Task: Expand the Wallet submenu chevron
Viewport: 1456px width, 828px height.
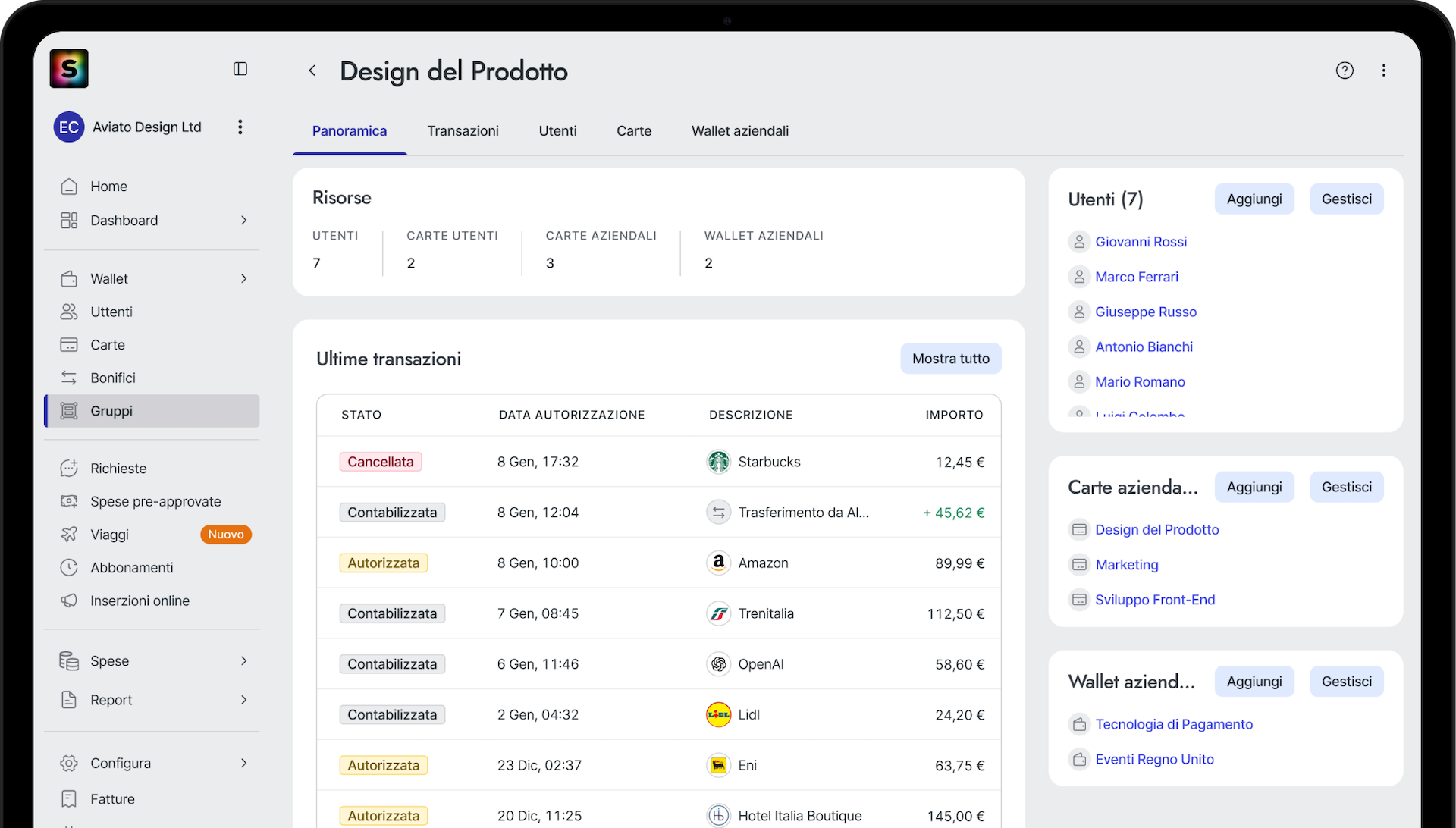Action: tap(243, 278)
